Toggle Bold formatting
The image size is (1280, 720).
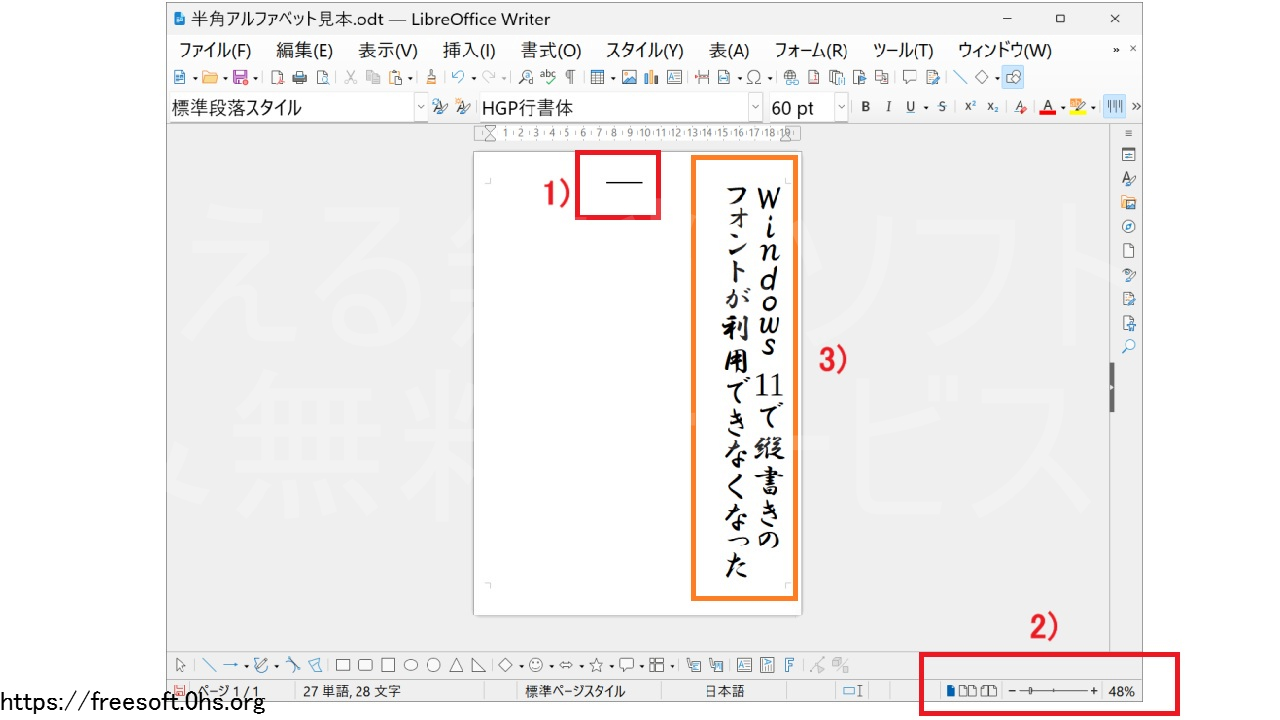click(x=866, y=107)
